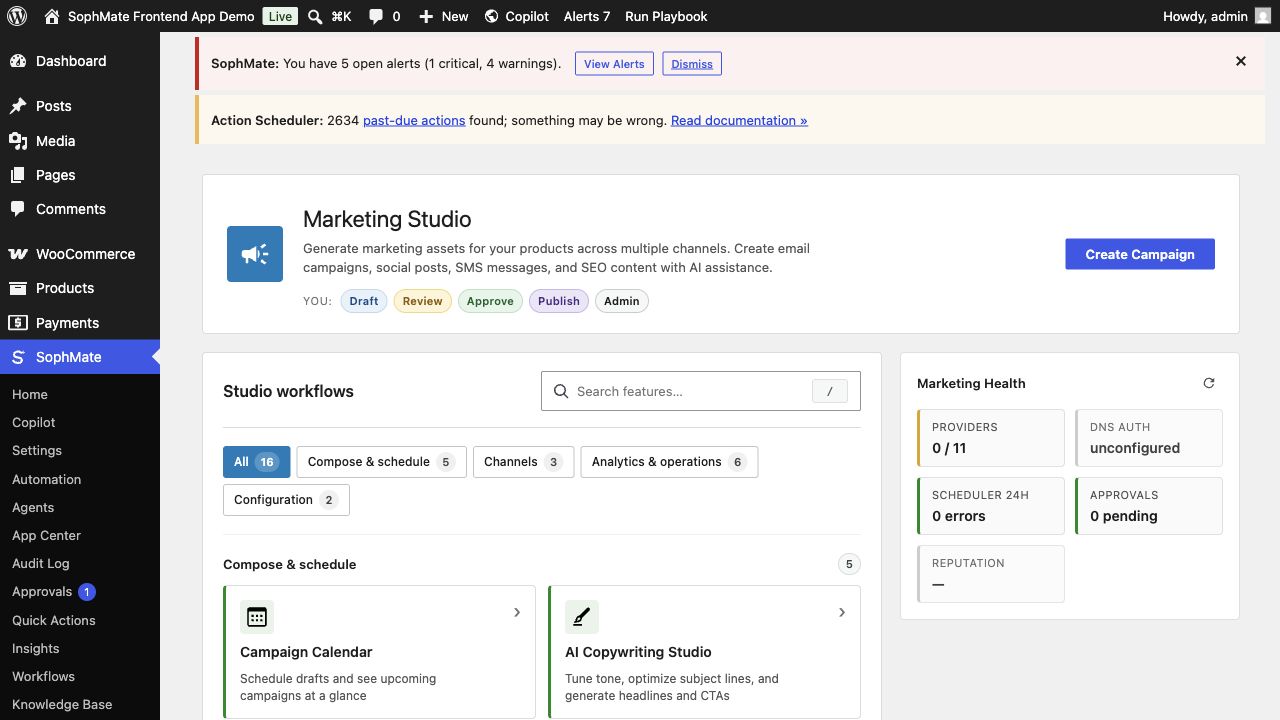Click the Payments dollar icon
This screenshot has height=720, width=1280.
[x=18, y=323]
